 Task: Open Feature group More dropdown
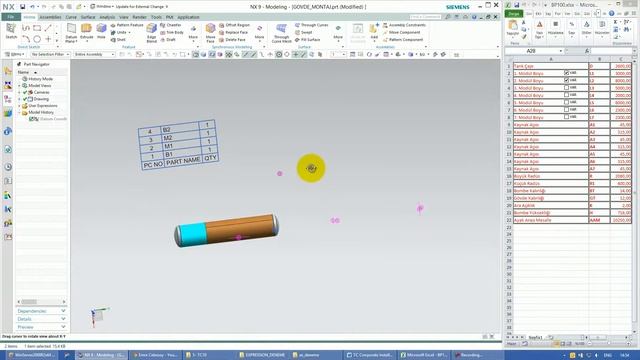[x=193, y=32]
